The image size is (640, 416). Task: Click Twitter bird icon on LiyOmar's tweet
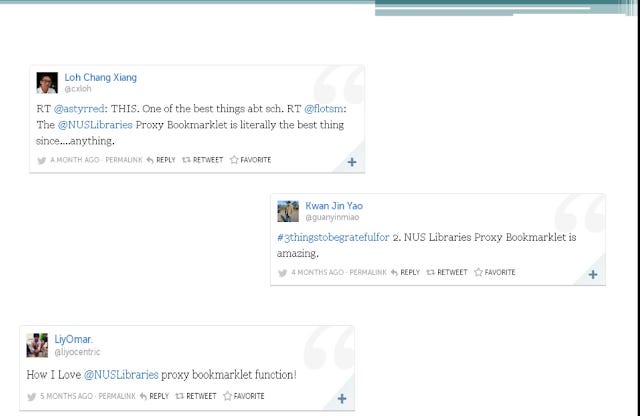31,397
